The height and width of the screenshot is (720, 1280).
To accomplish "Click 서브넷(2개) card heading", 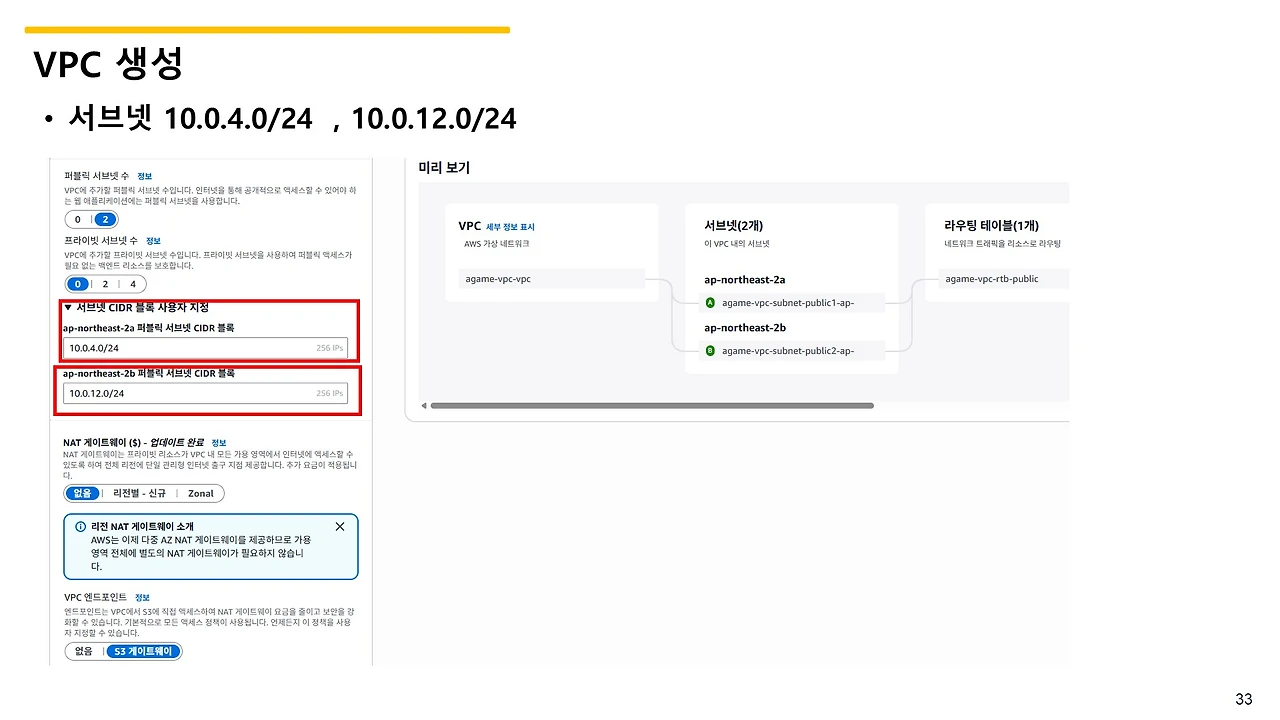I will (x=733, y=226).
